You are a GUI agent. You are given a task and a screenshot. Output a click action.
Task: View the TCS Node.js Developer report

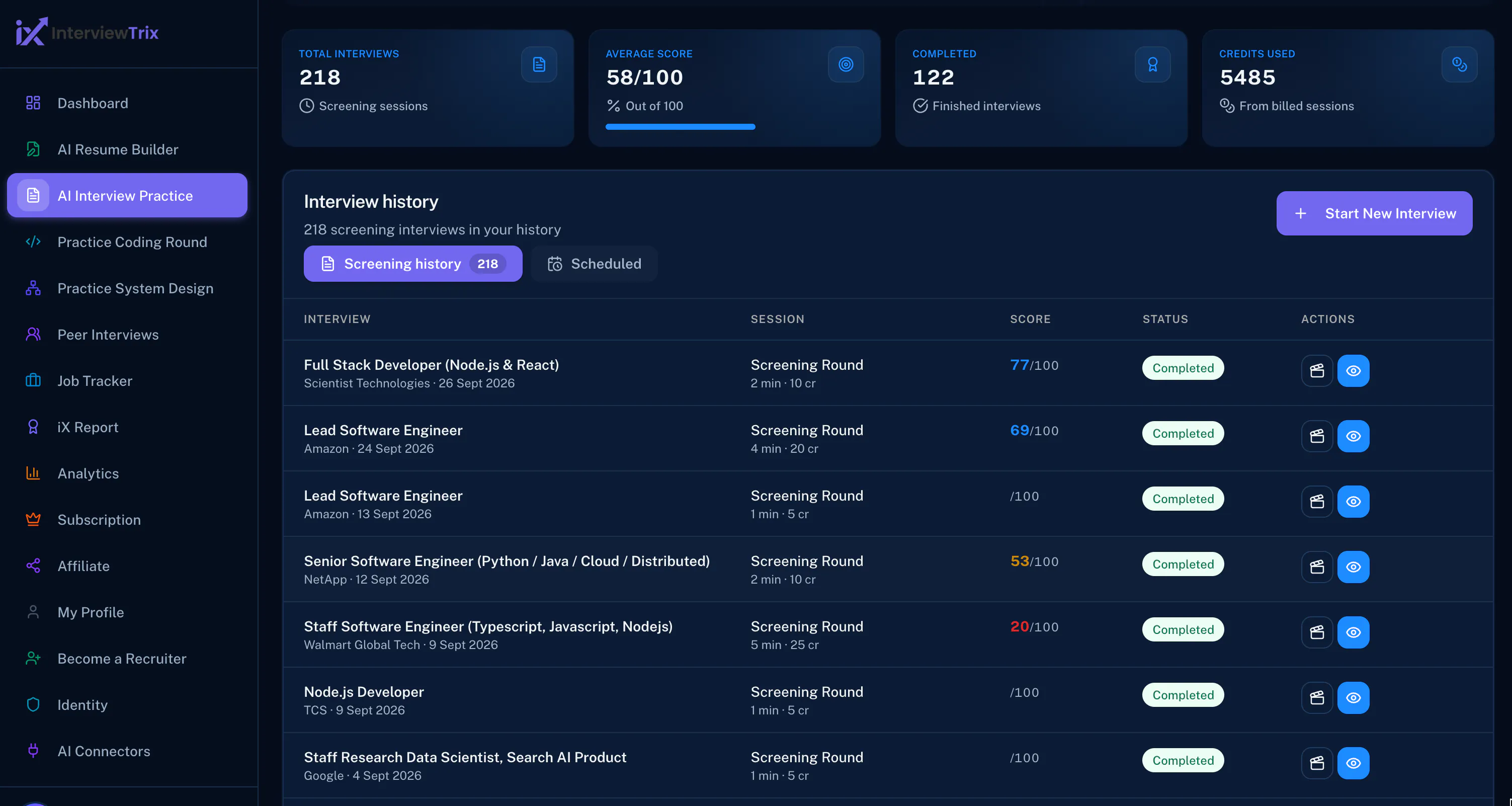(1353, 697)
